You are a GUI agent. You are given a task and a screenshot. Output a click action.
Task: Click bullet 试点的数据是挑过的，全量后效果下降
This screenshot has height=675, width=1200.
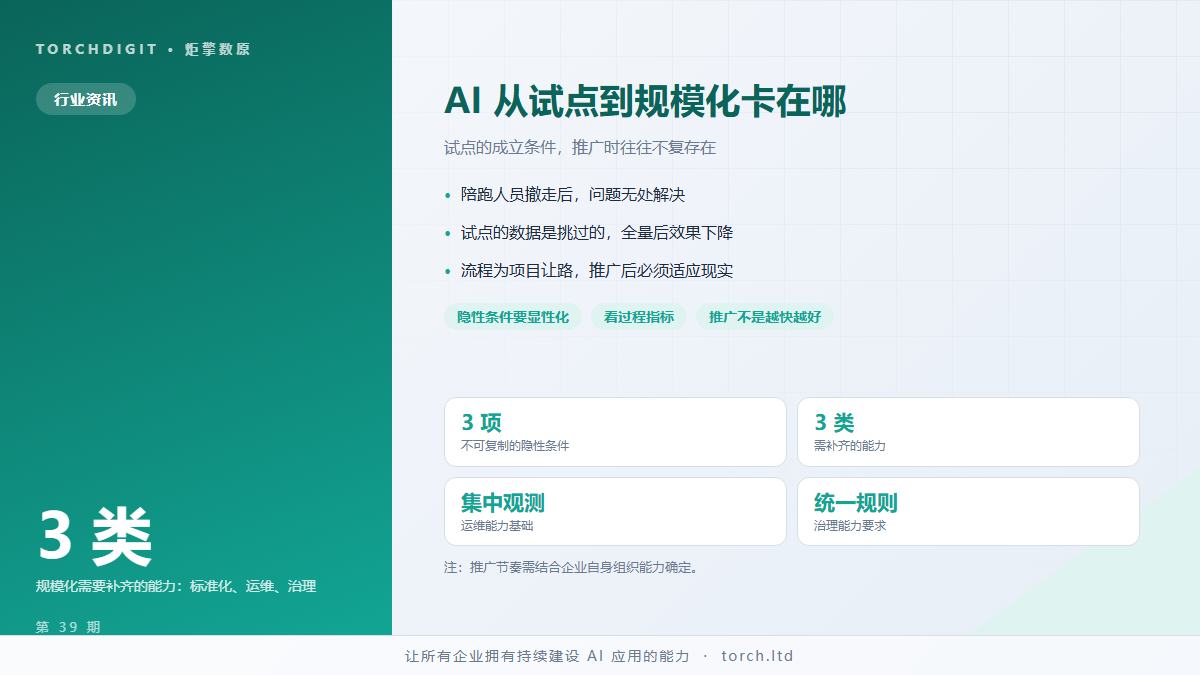[596, 233]
